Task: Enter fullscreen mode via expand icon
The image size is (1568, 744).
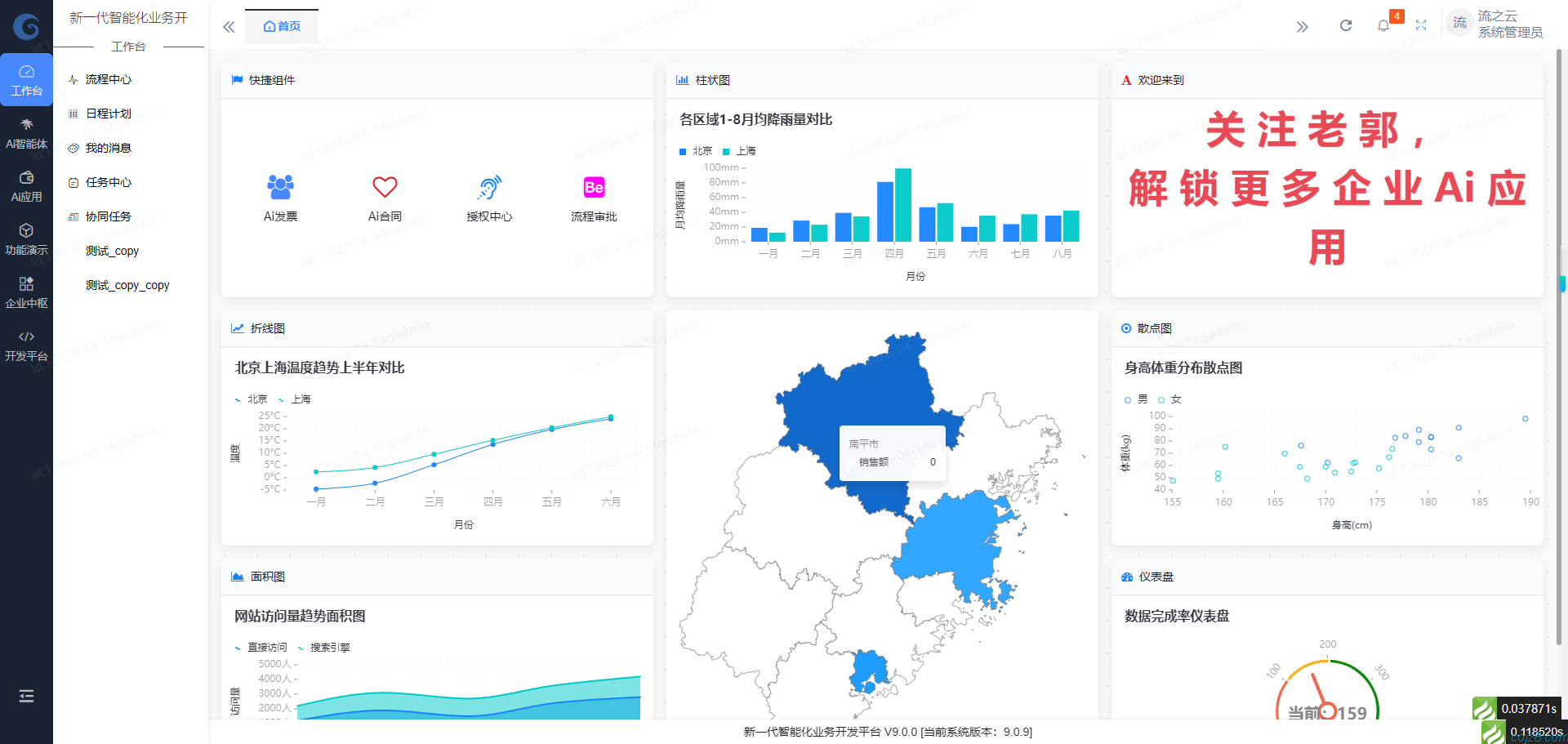Action: click(1421, 25)
